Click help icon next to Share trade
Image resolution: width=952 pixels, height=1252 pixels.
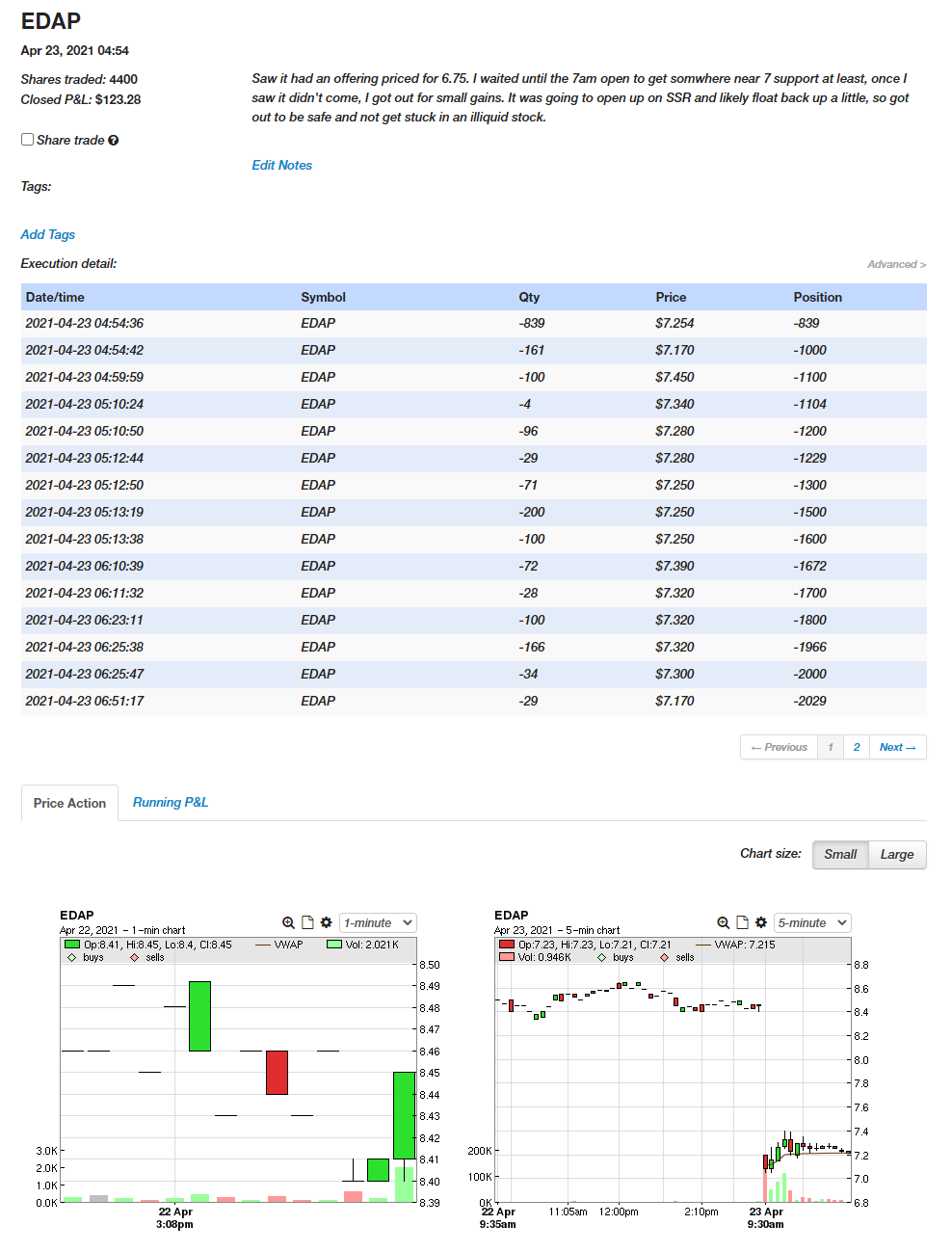(x=114, y=141)
